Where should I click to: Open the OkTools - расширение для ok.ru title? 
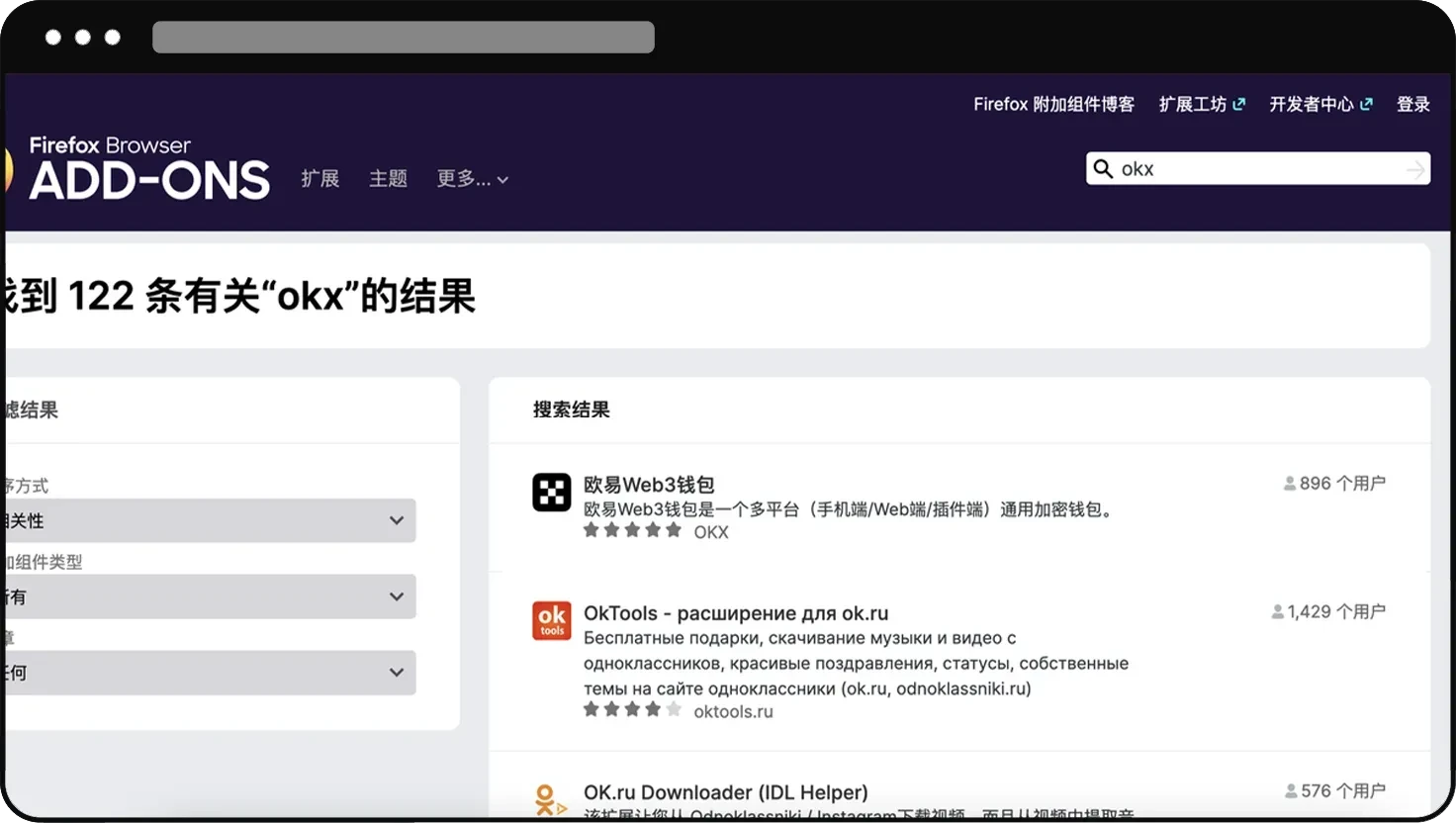(736, 613)
